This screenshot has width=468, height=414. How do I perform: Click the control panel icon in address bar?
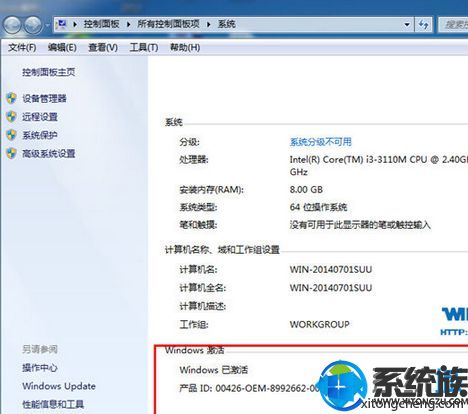(62, 24)
